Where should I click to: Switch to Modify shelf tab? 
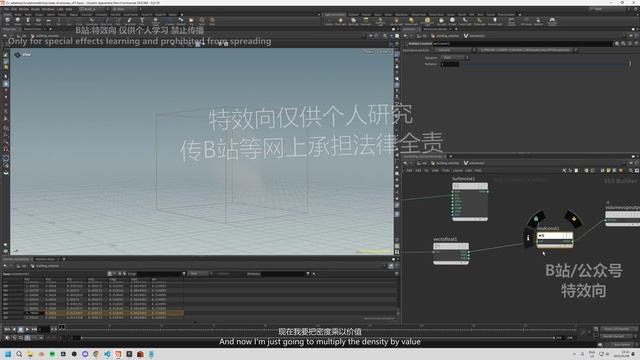point(18,15)
